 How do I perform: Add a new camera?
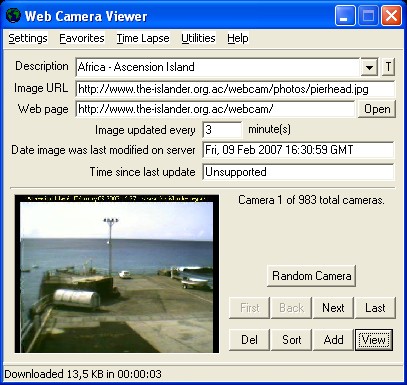click(x=333, y=340)
